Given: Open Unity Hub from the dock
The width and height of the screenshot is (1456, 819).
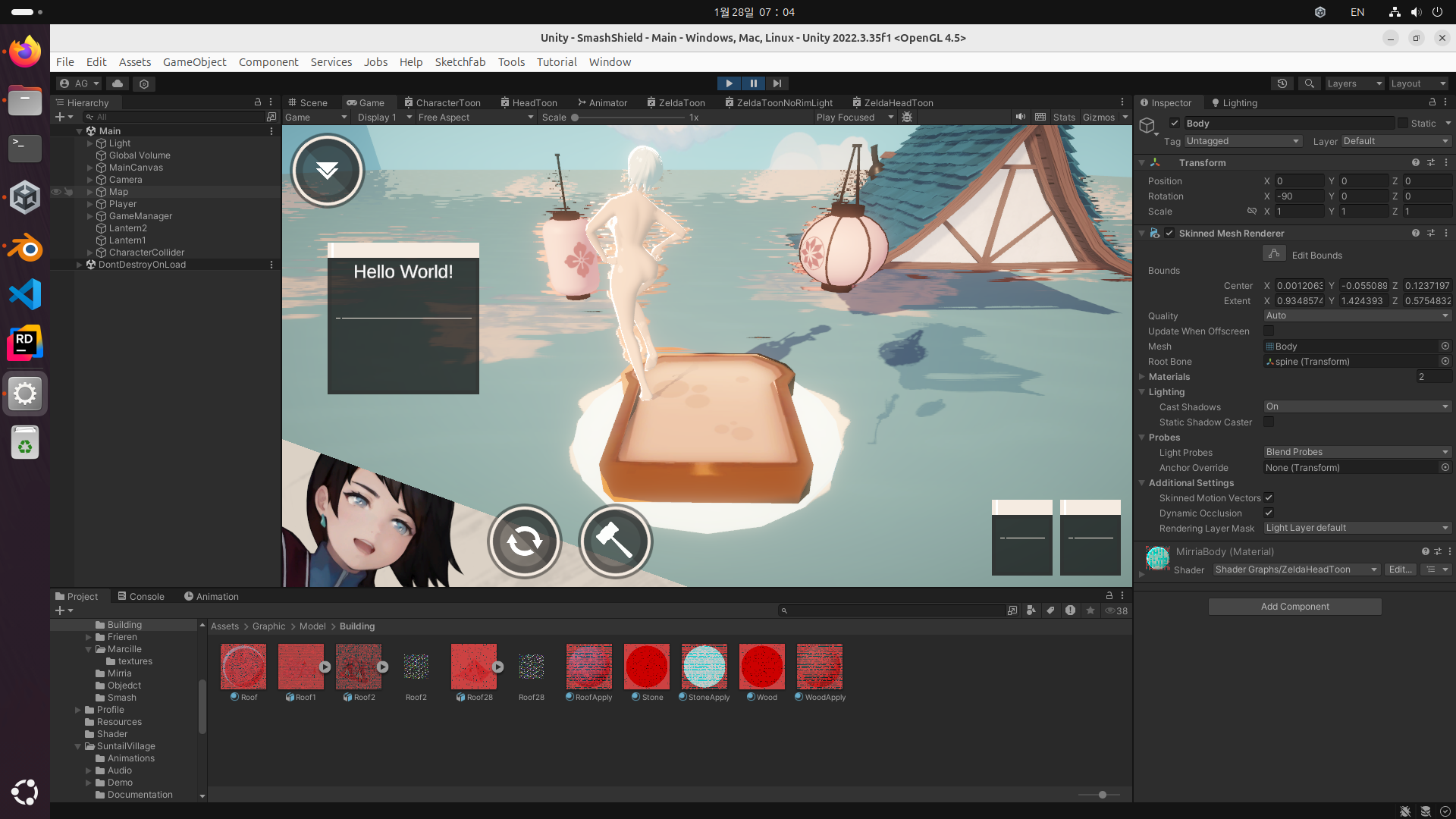Looking at the screenshot, I should click(25, 197).
